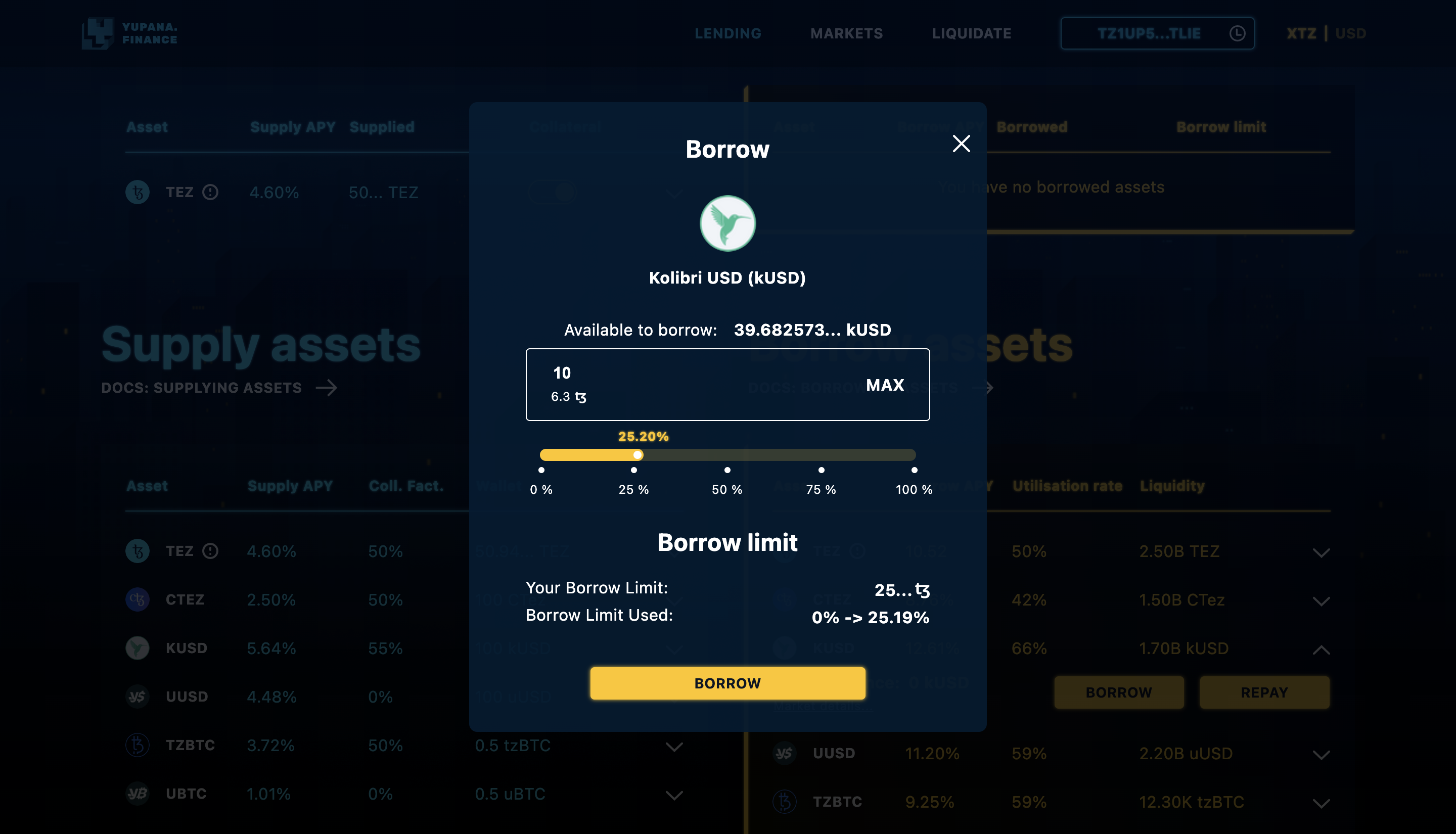Choose the 100 % slider mark
The width and height of the screenshot is (1456, 834).
pos(914,470)
